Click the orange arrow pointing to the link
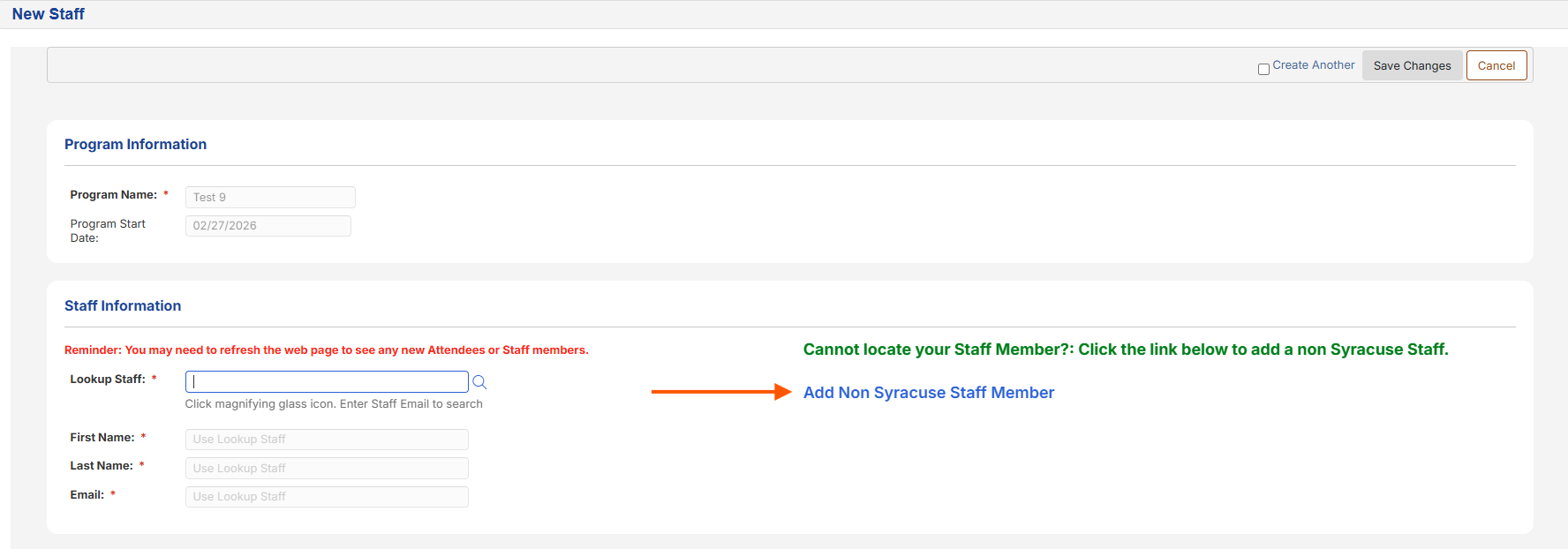This screenshot has height=549, width=1568. (720, 392)
